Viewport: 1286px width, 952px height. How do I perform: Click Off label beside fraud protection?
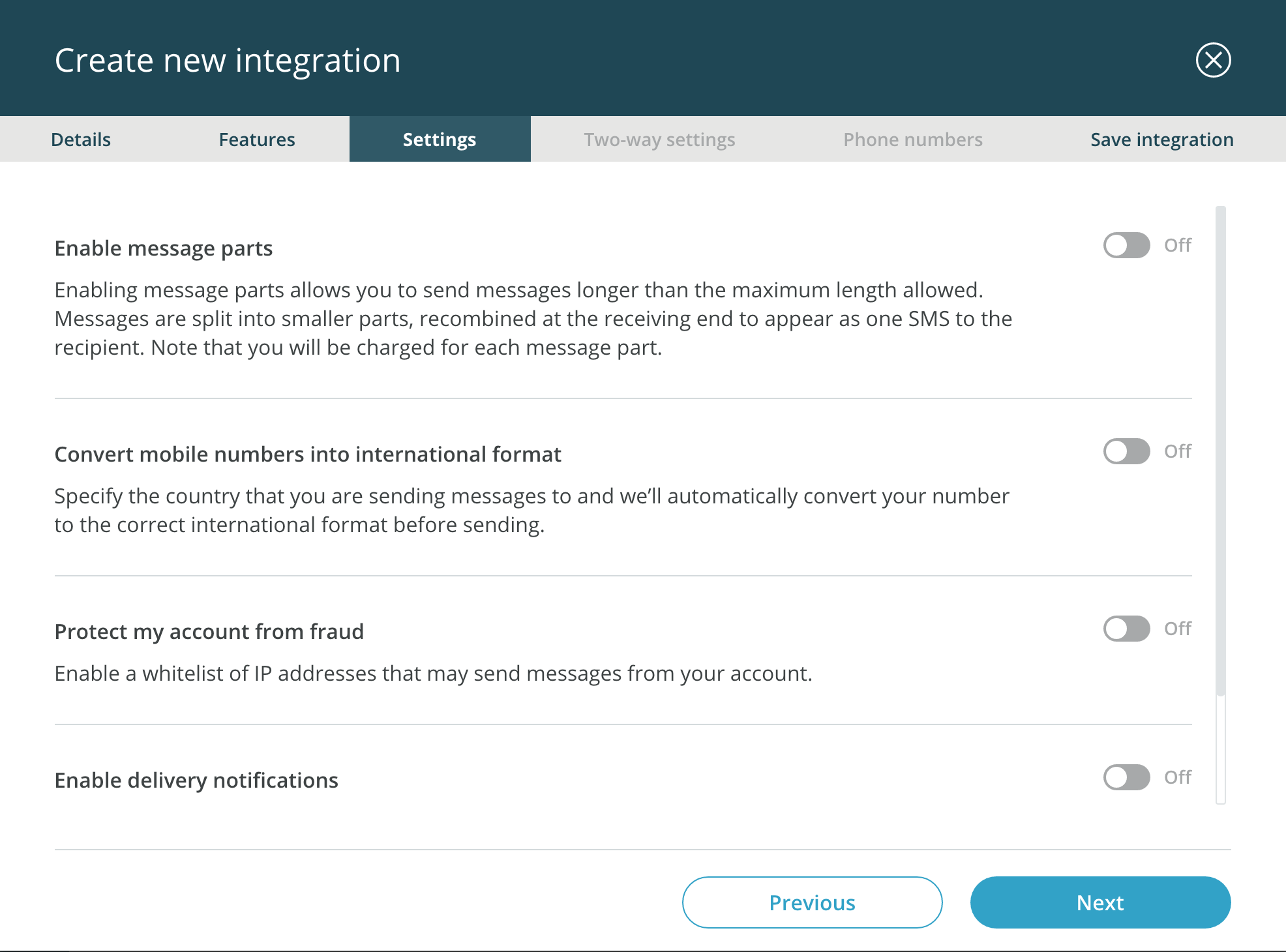point(1178,629)
